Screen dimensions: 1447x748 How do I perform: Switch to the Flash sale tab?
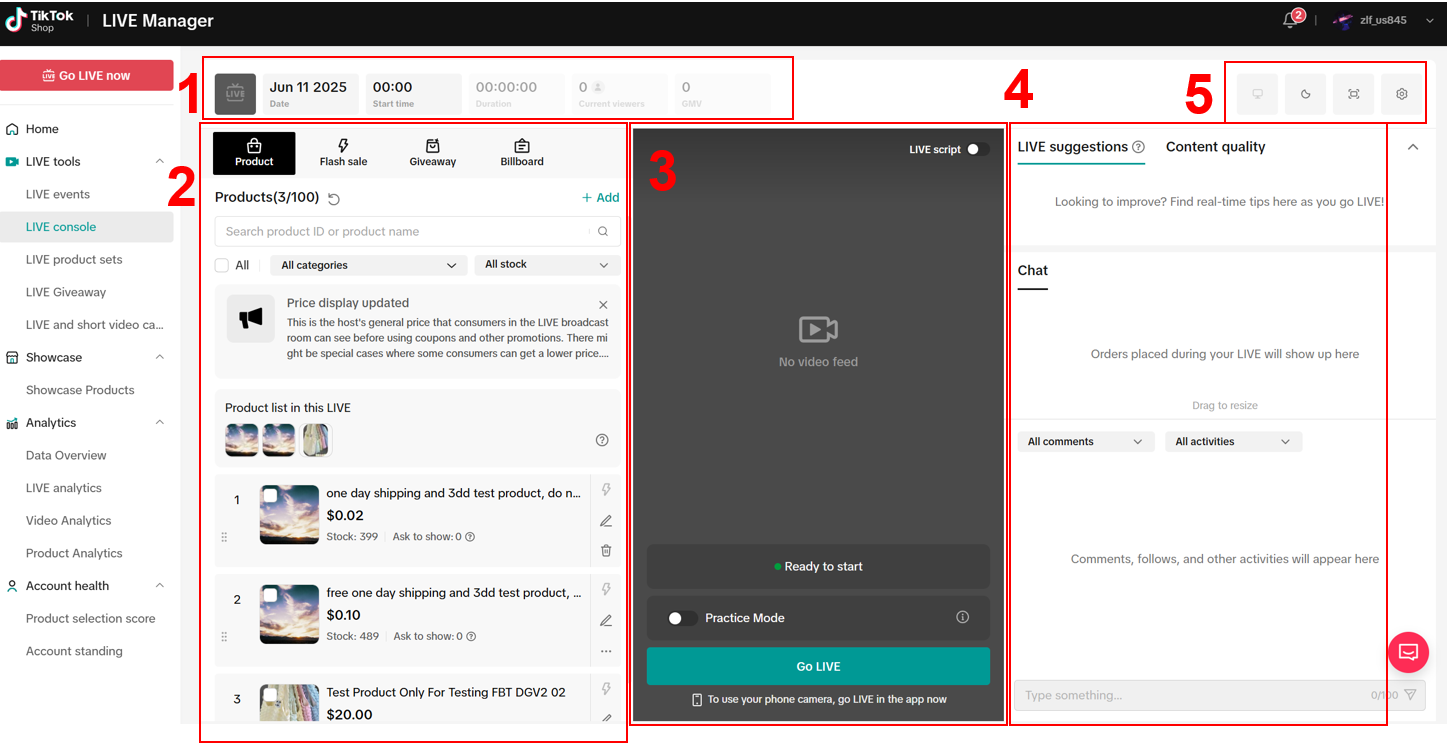click(x=343, y=153)
